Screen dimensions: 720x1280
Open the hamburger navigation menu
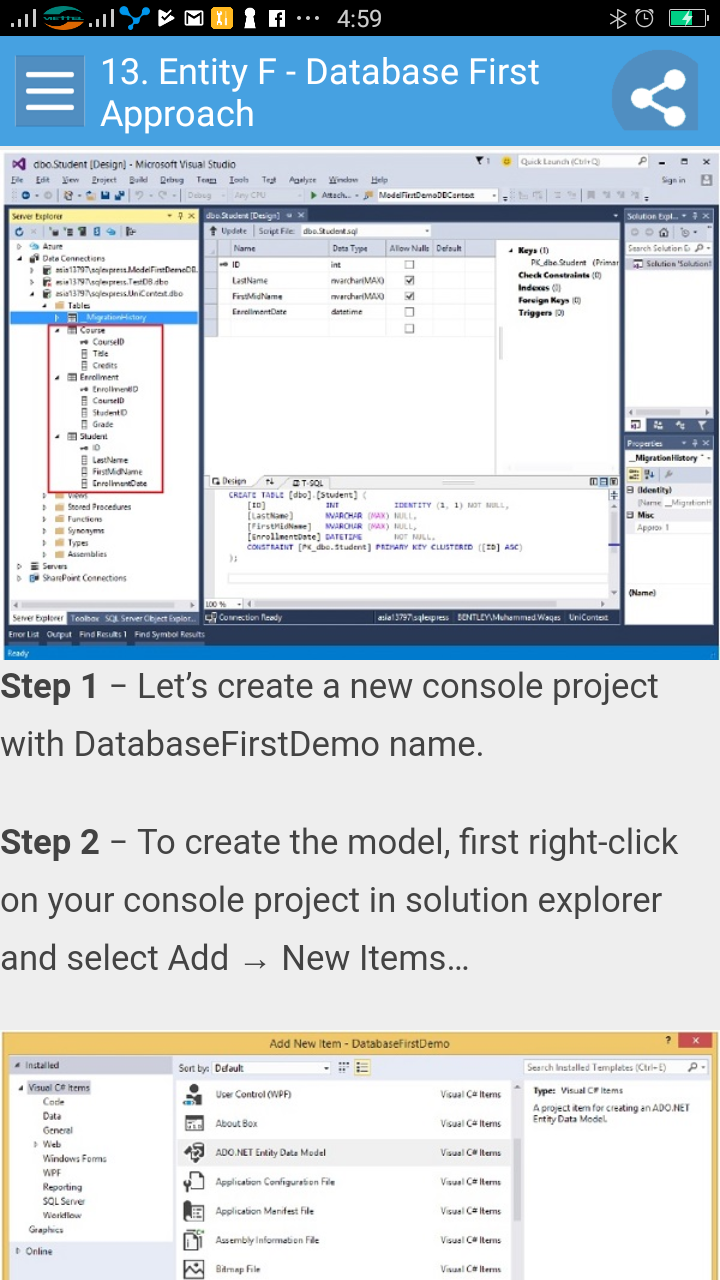pyautogui.click(x=50, y=91)
